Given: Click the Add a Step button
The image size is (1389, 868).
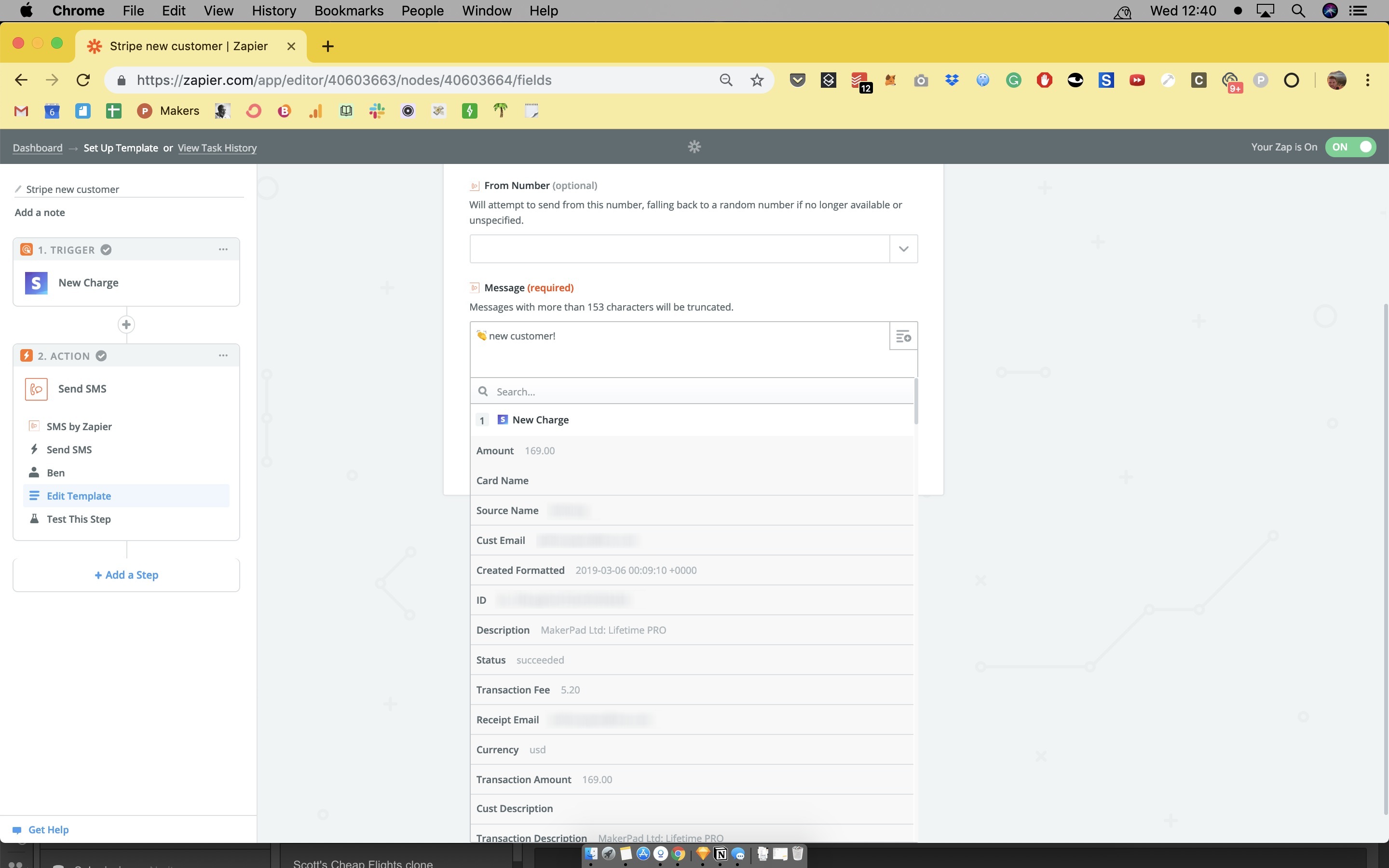Looking at the screenshot, I should coord(126,575).
